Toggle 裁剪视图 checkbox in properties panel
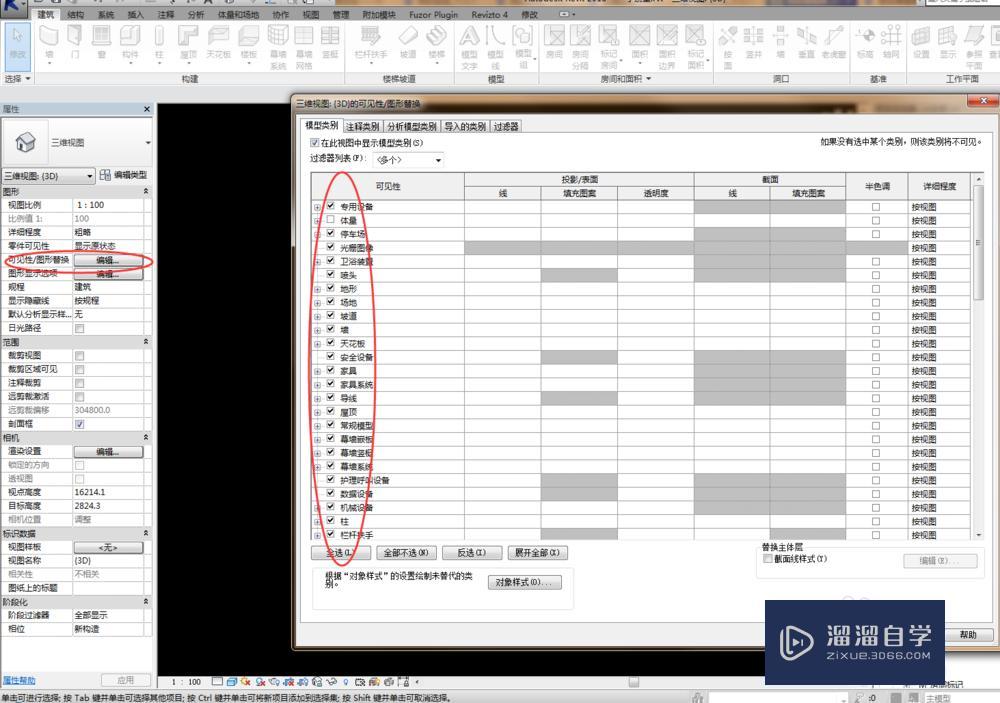Screen dimensions: 1000x703 [80, 355]
